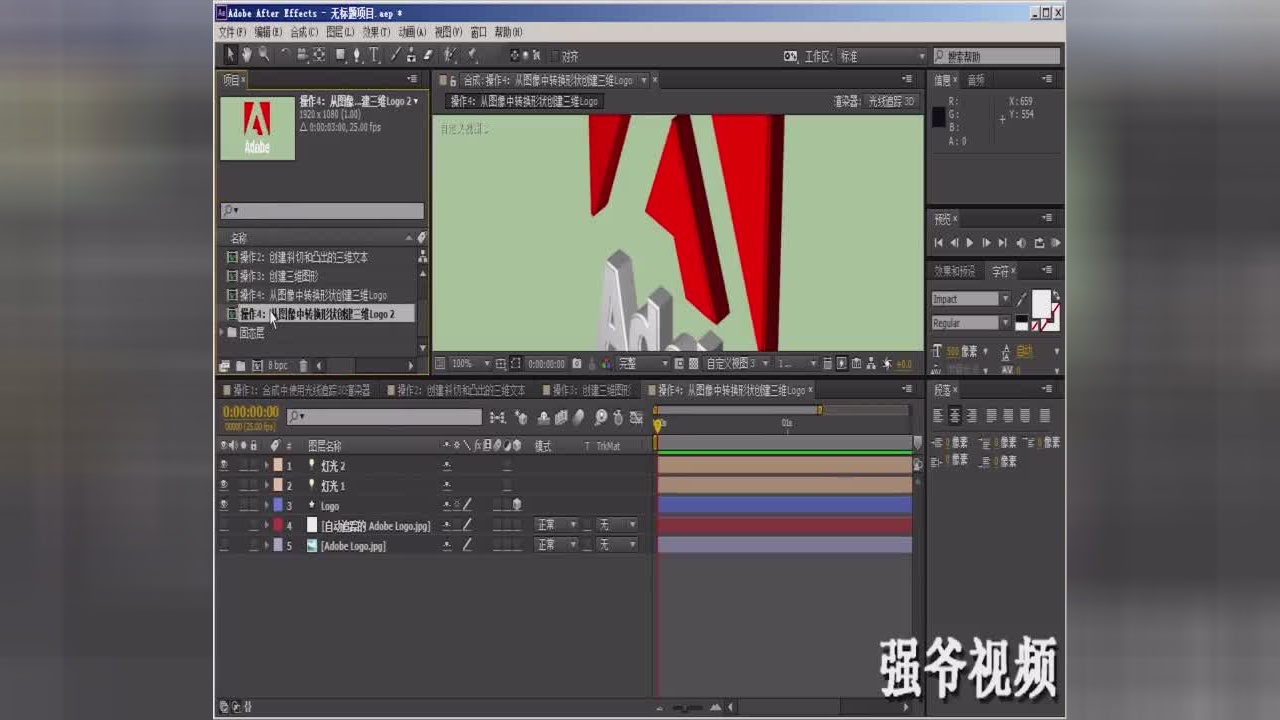Hide the Logo layer
The height and width of the screenshot is (720, 1280).
pyautogui.click(x=224, y=505)
